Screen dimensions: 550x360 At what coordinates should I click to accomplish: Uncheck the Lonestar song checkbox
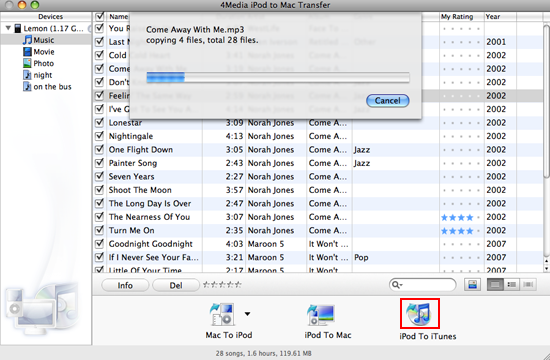pos(100,122)
